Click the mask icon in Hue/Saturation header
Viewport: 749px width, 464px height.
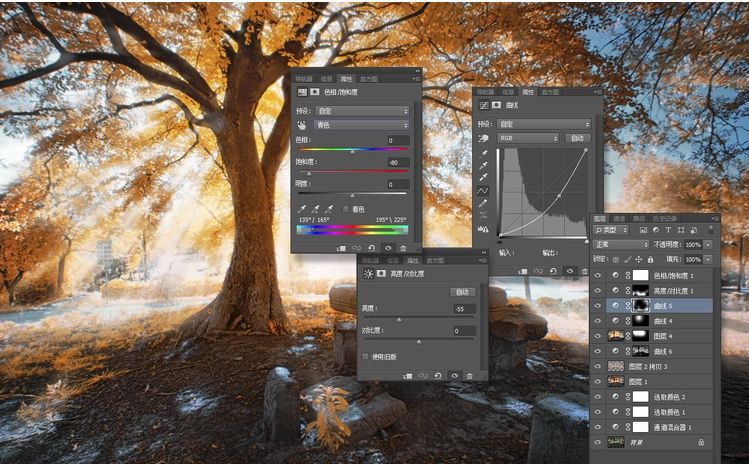coord(316,91)
